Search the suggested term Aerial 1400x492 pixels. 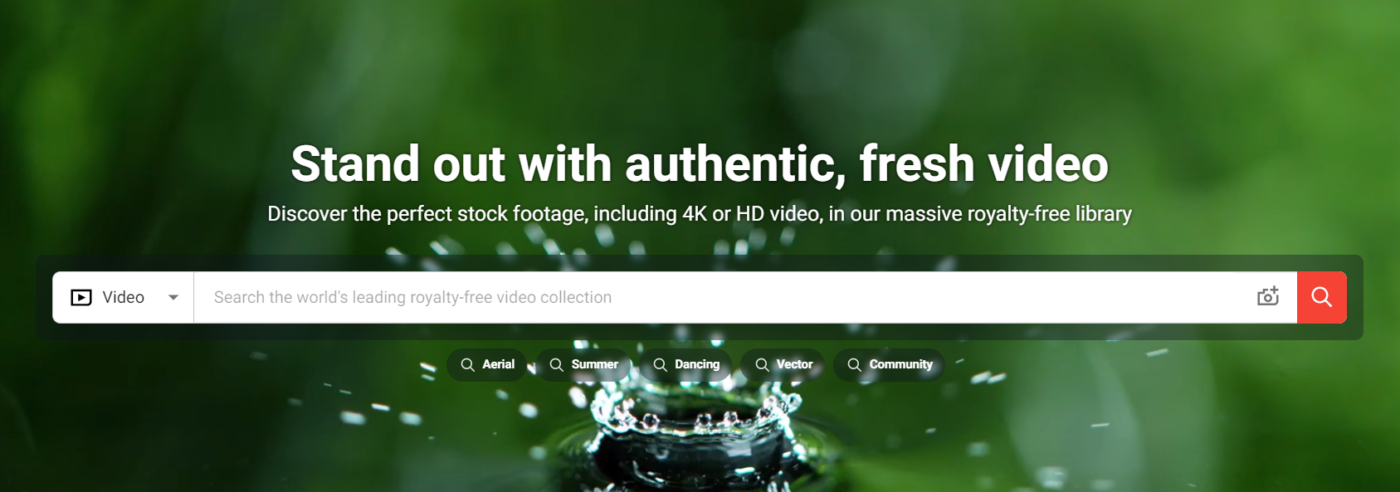[x=498, y=365]
